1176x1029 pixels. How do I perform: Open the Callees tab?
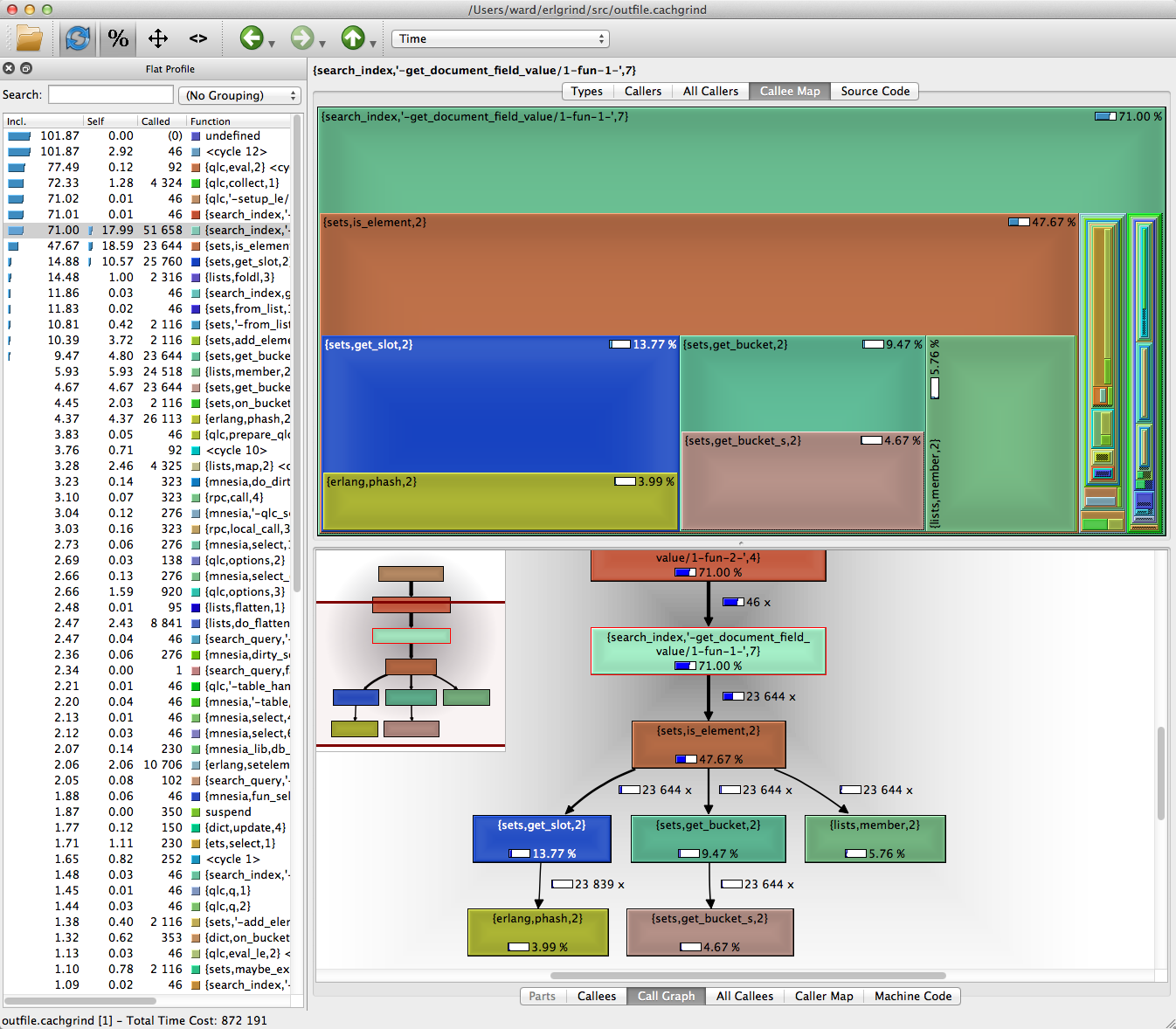(x=597, y=996)
